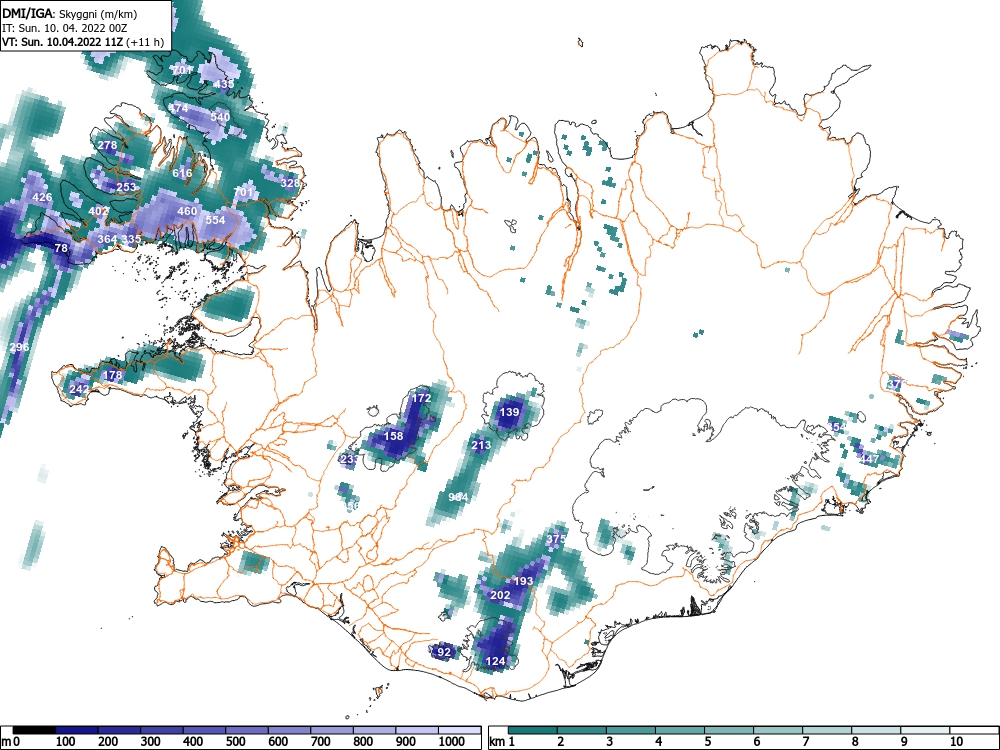Click the light teal swatch between km 8 and 9

point(876,730)
